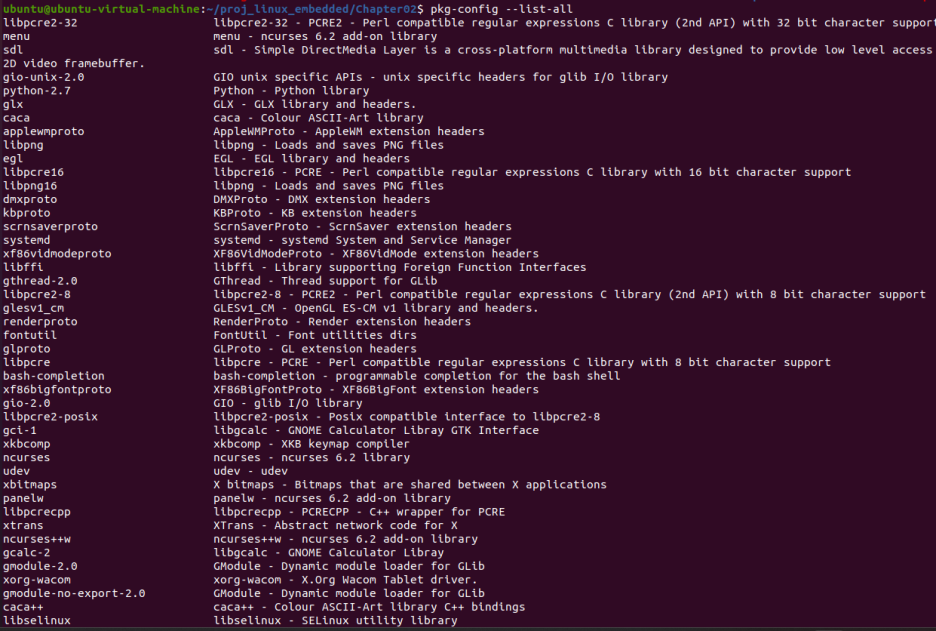936x631 pixels.
Task: Click the 'xf86bigfontproto' package name
Action: tap(57, 389)
